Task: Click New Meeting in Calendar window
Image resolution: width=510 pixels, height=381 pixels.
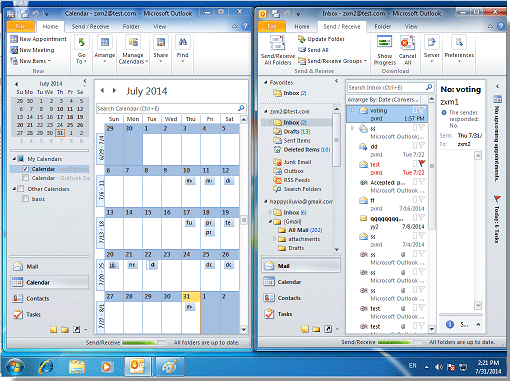Action: click(x=32, y=50)
